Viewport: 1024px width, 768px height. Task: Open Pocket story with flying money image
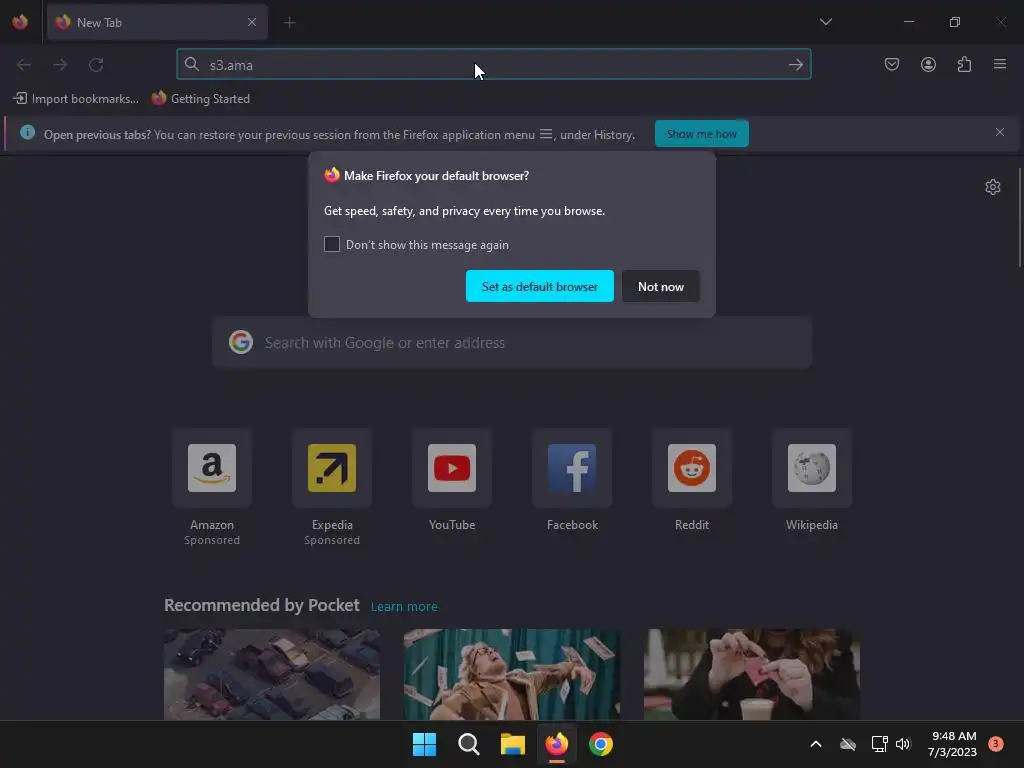click(x=512, y=674)
